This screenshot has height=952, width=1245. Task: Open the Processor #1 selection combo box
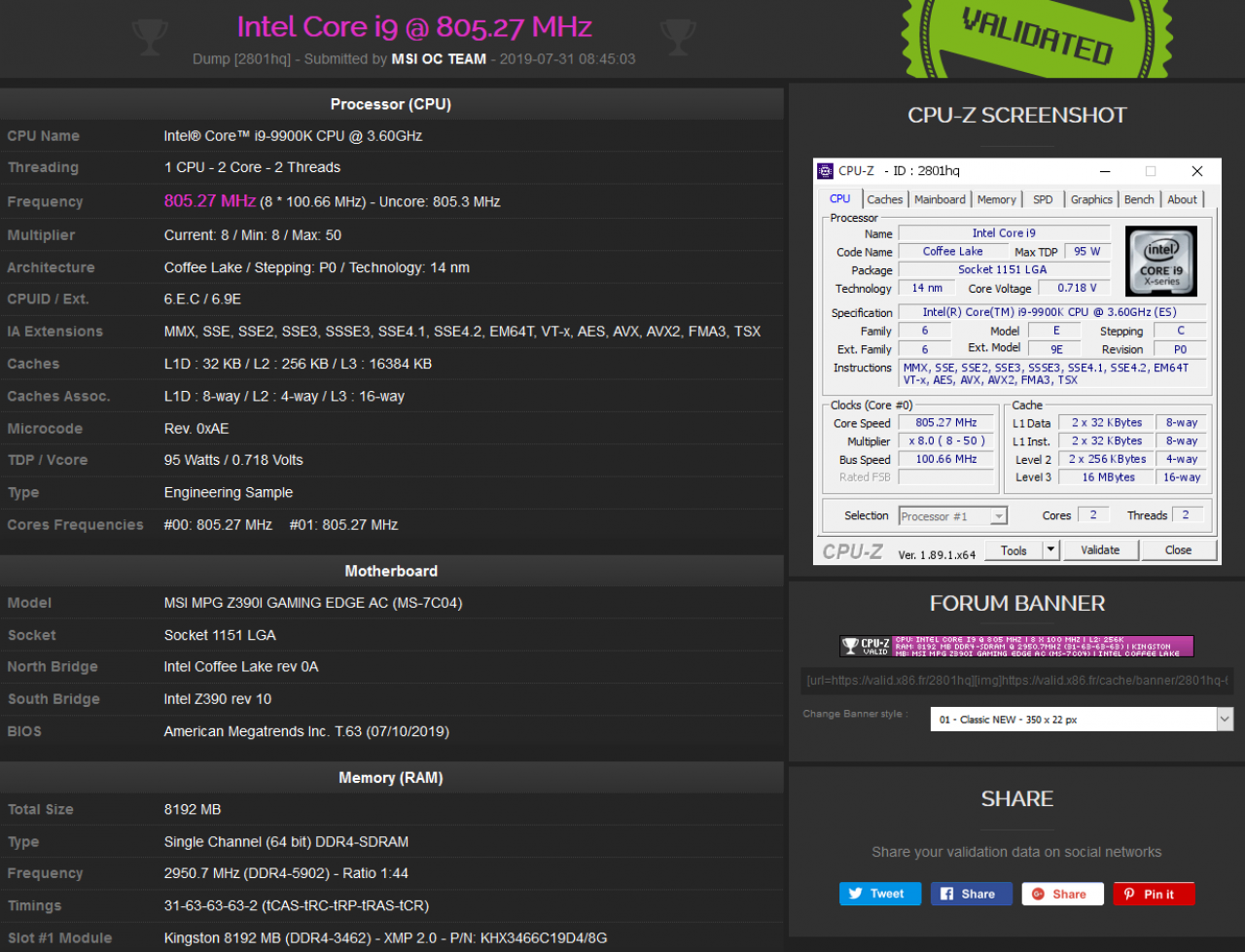pyautogui.click(x=953, y=516)
